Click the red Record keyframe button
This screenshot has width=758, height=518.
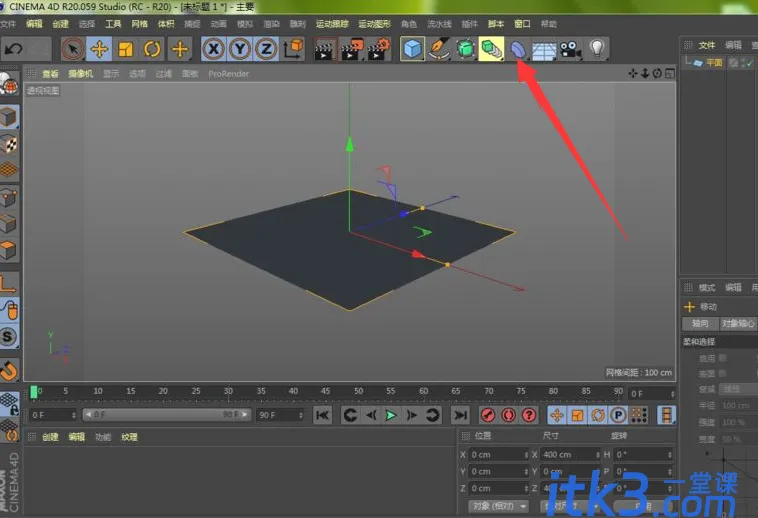488,415
